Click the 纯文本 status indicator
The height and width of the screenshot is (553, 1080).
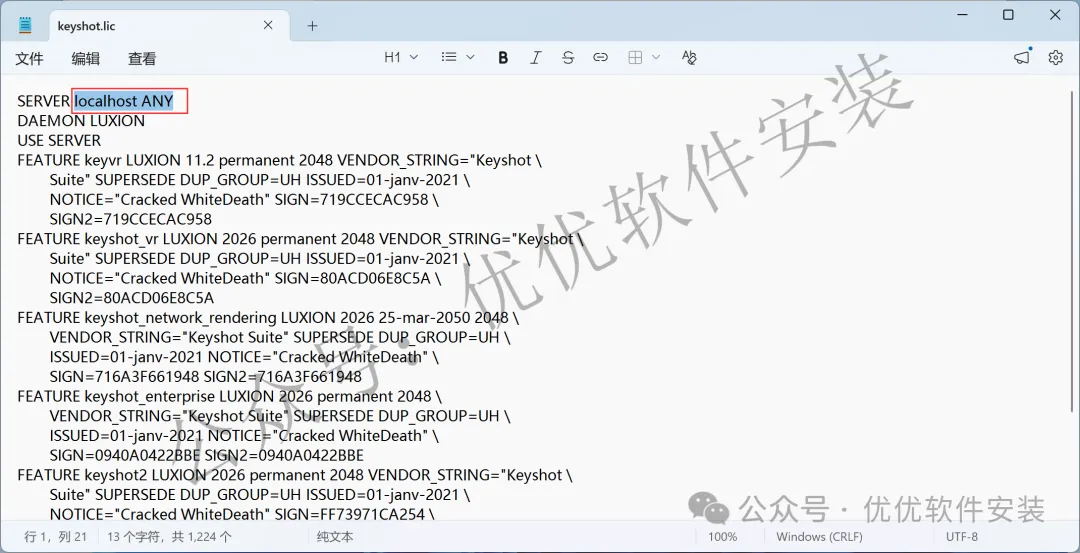coord(335,536)
